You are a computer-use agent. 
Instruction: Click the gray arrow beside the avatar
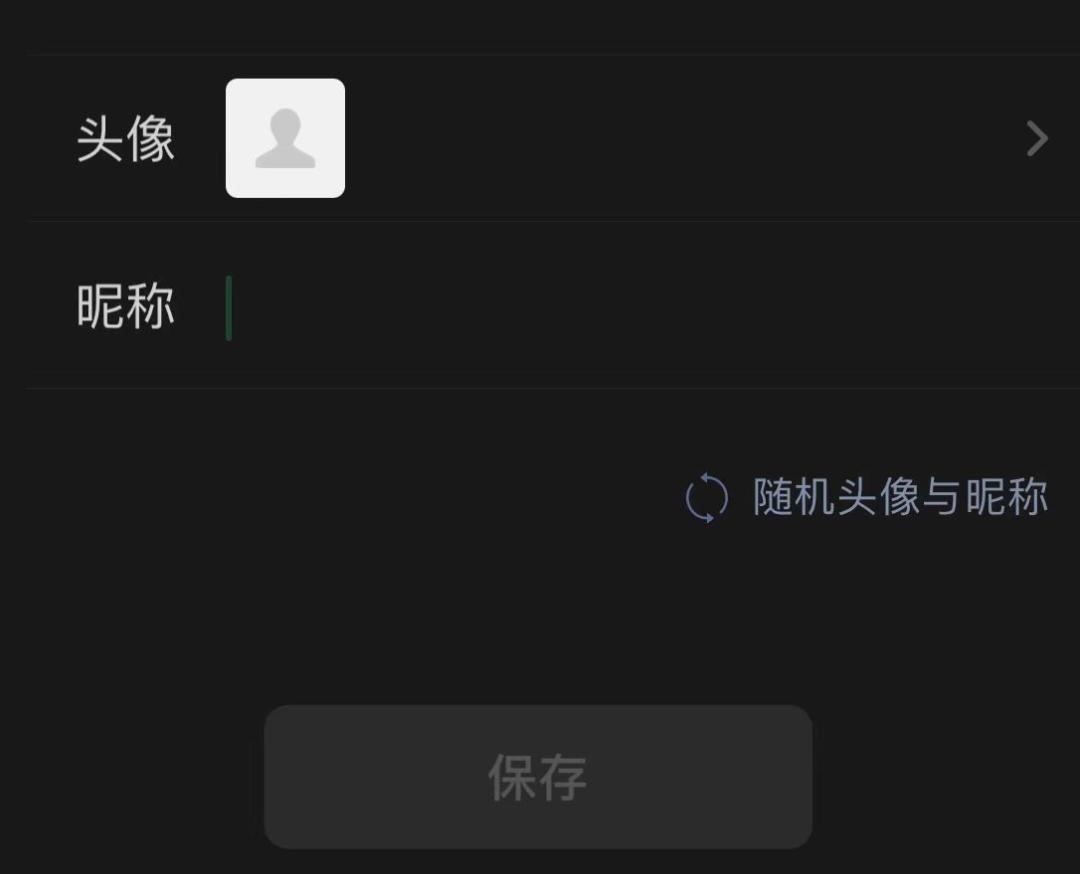tap(1037, 138)
